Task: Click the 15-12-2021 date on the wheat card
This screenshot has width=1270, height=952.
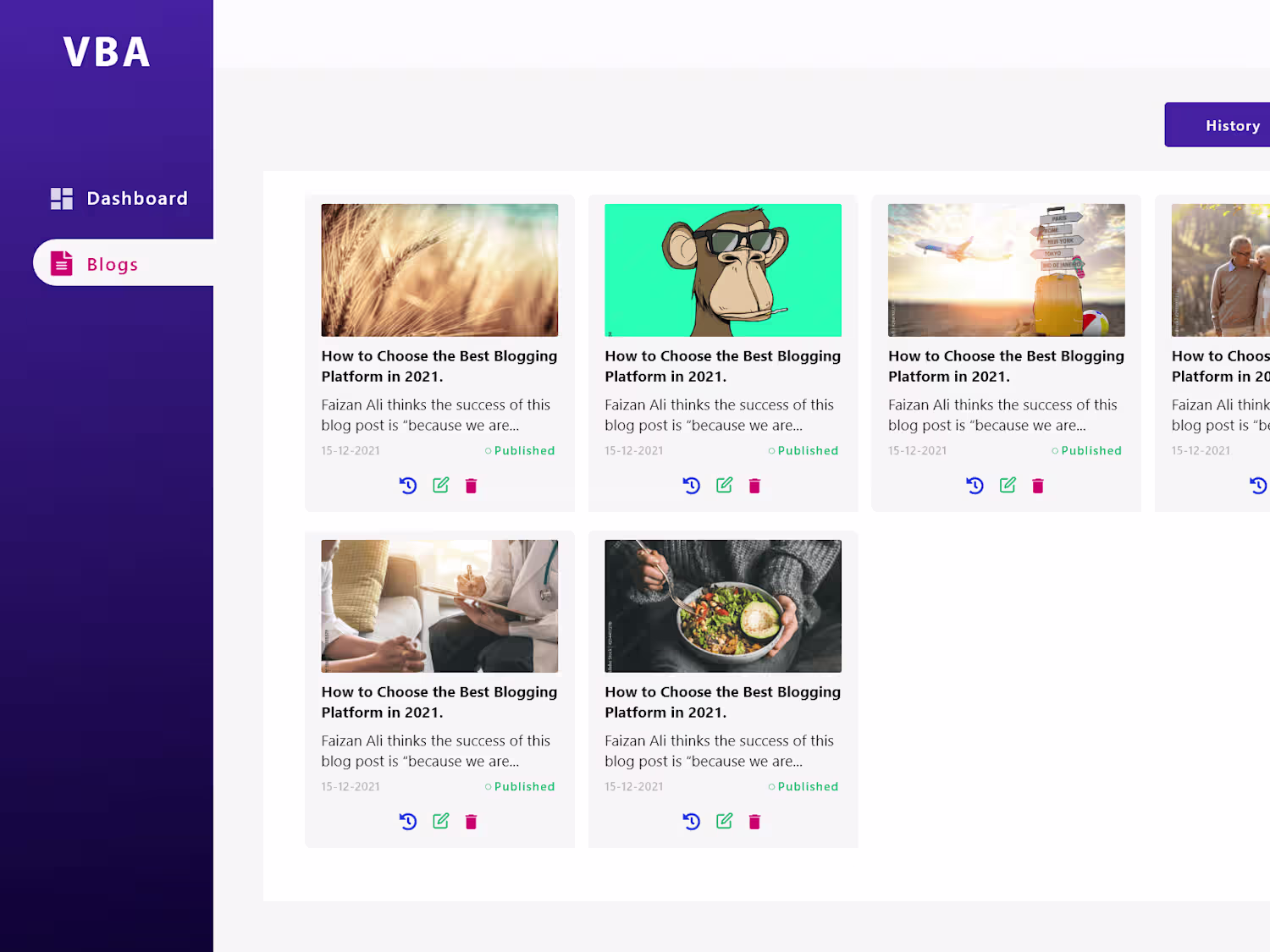Action: [x=351, y=451]
